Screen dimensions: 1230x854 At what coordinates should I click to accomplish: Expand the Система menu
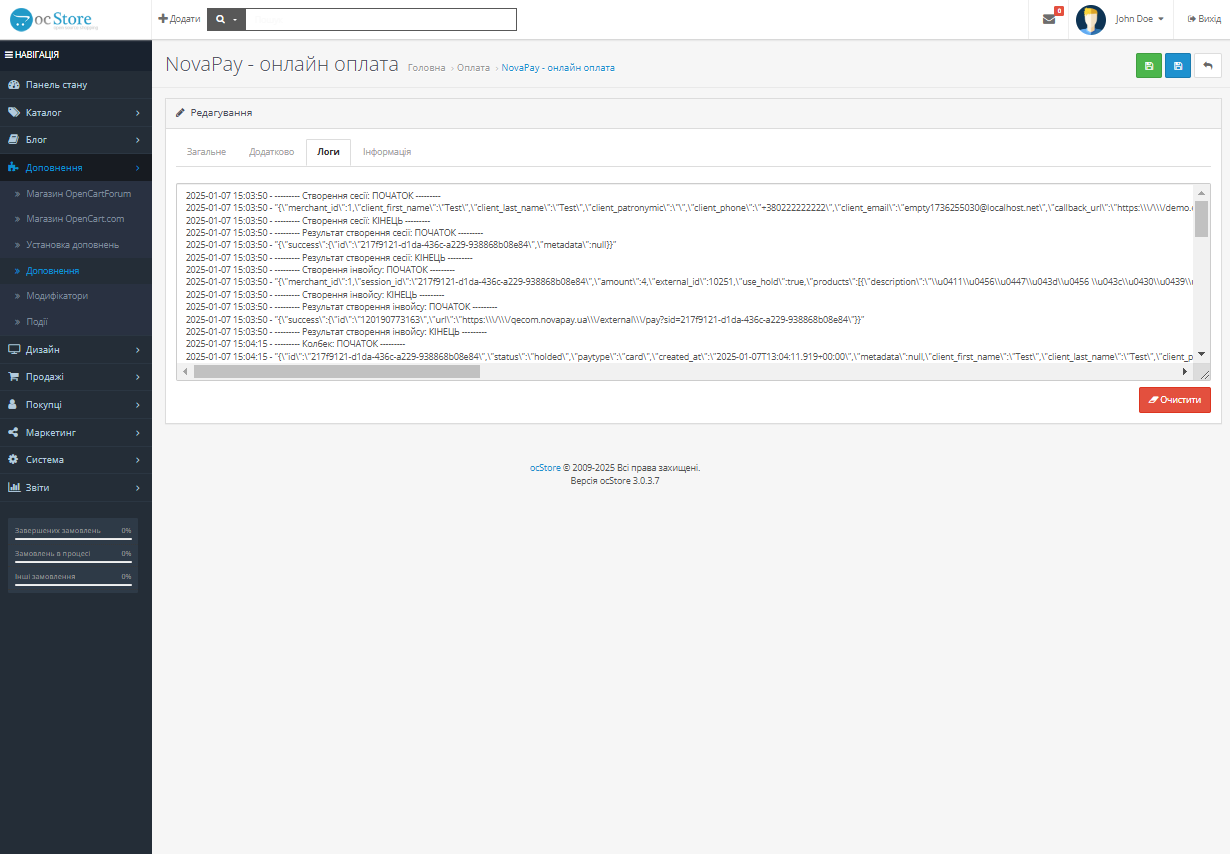coord(76,460)
